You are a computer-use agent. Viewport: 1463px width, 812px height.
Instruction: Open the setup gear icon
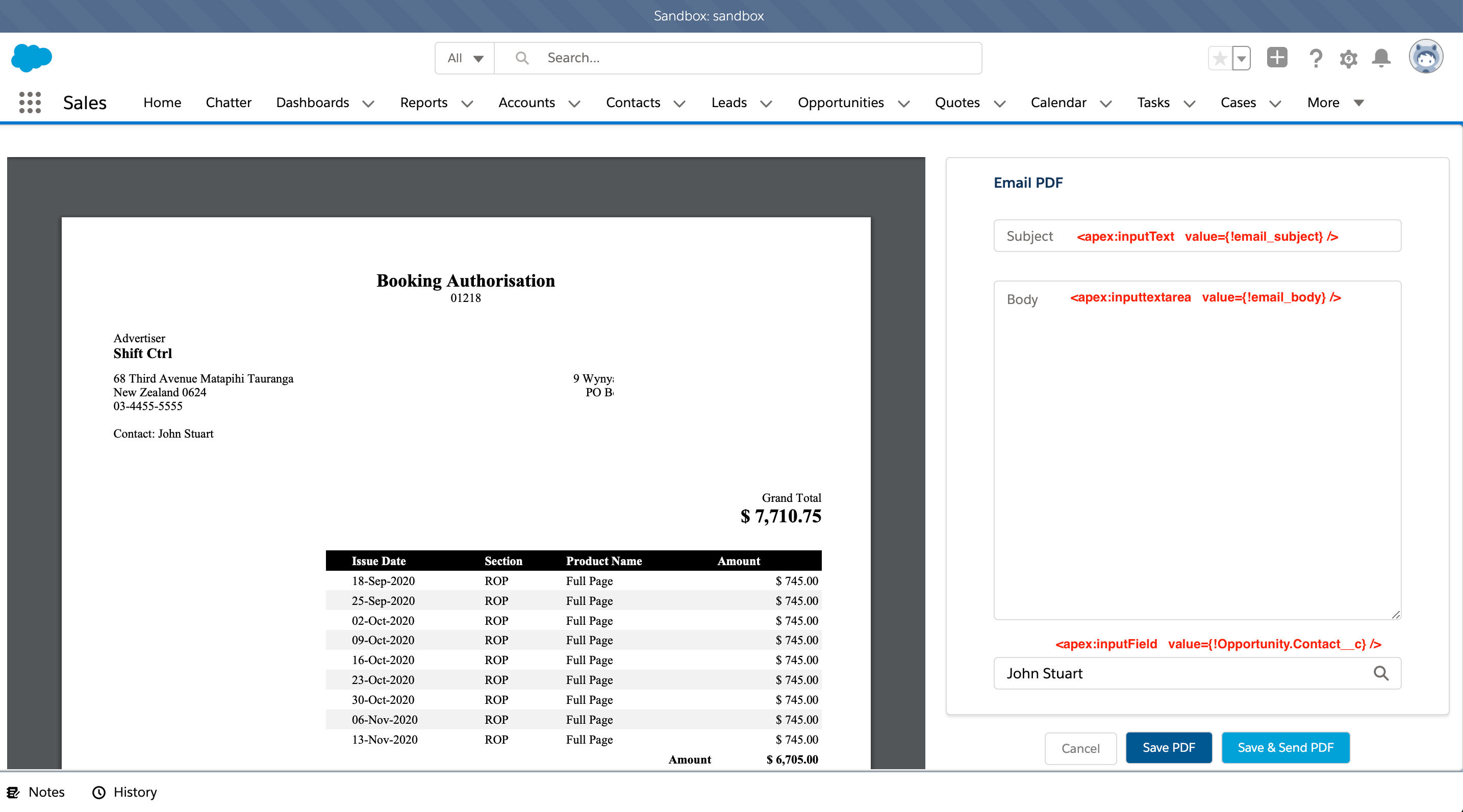tap(1348, 59)
